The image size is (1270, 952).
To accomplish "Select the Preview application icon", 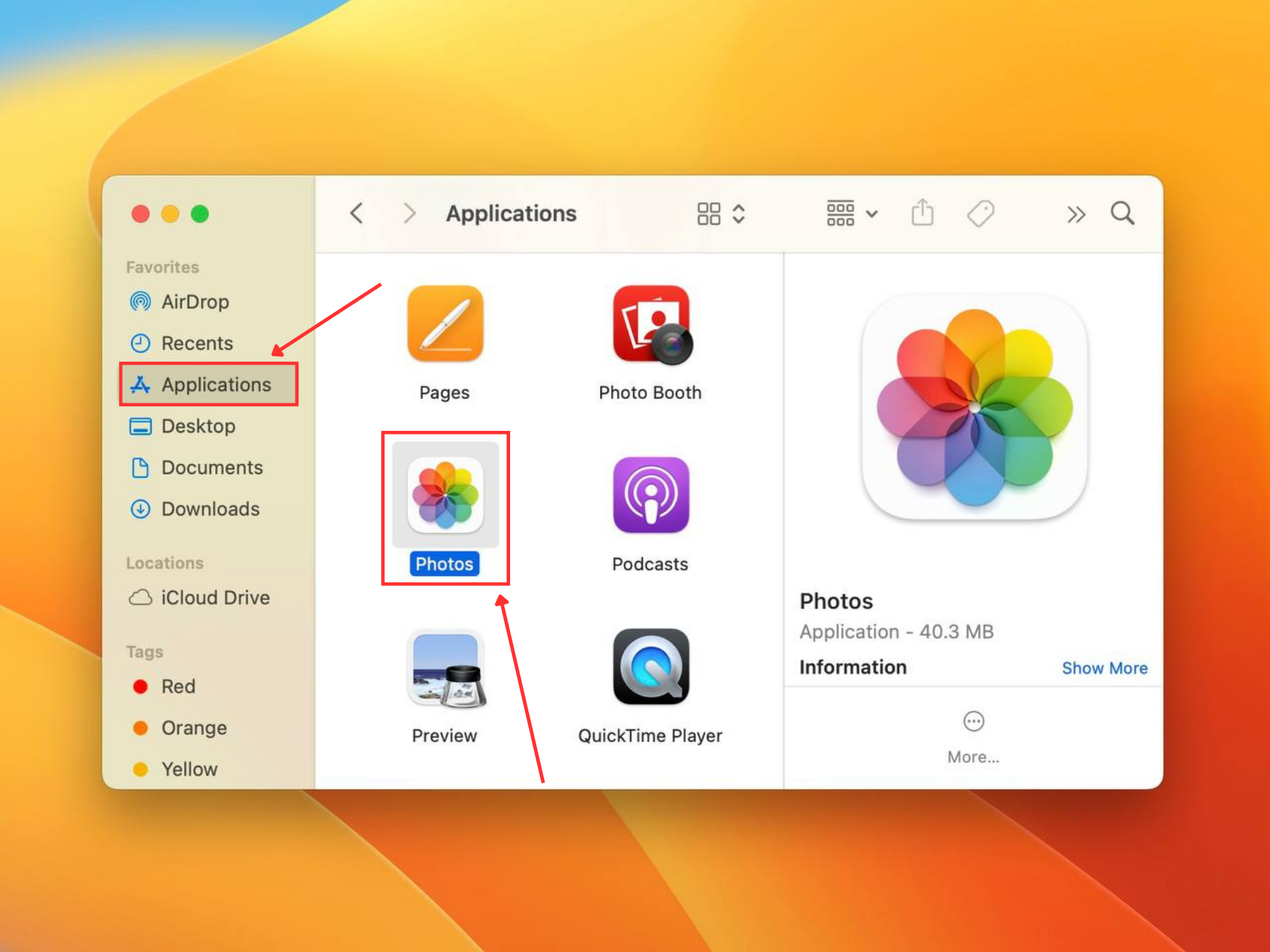I will pyautogui.click(x=445, y=668).
